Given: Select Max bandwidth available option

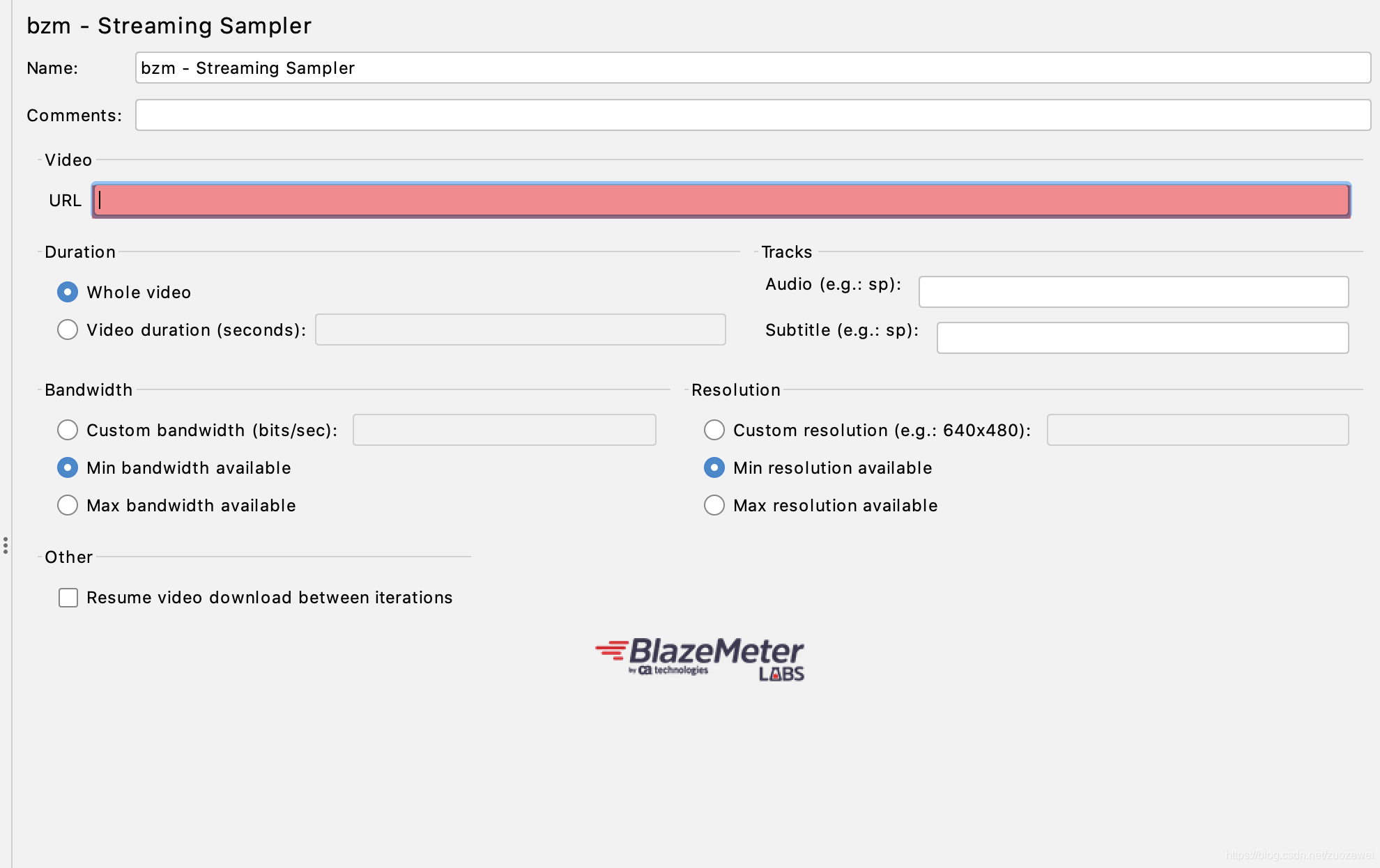Looking at the screenshot, I should pos(68,505).
